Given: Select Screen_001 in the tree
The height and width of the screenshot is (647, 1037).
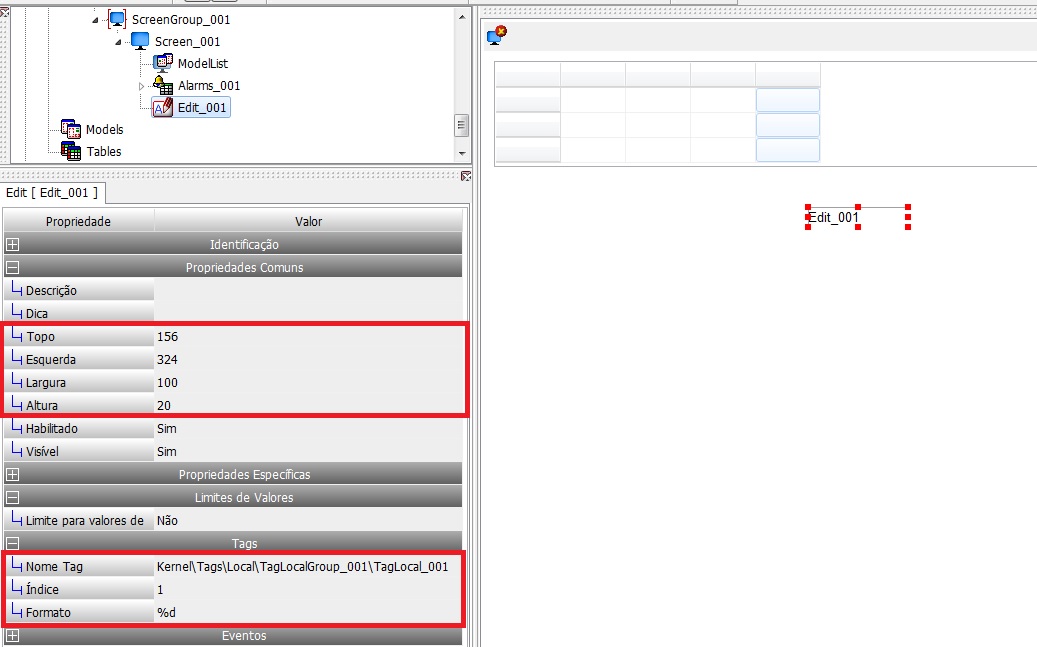Looking at the screenshot, I should point(187,41).
